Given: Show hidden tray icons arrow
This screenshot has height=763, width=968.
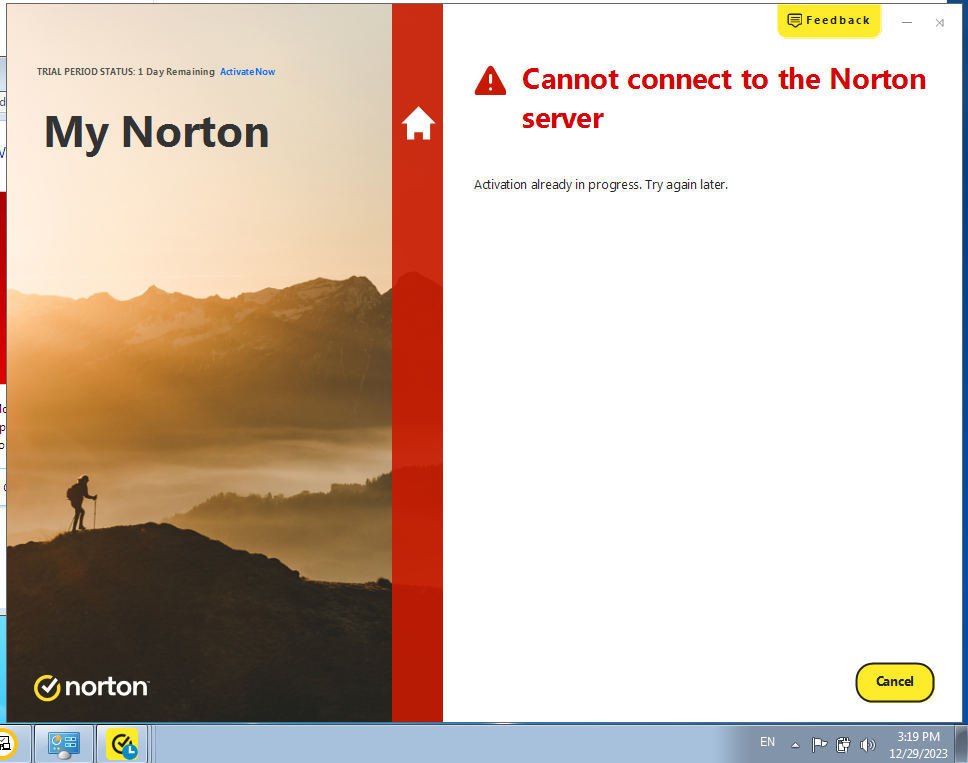Looking at the screenshot, I should (795, 745).
